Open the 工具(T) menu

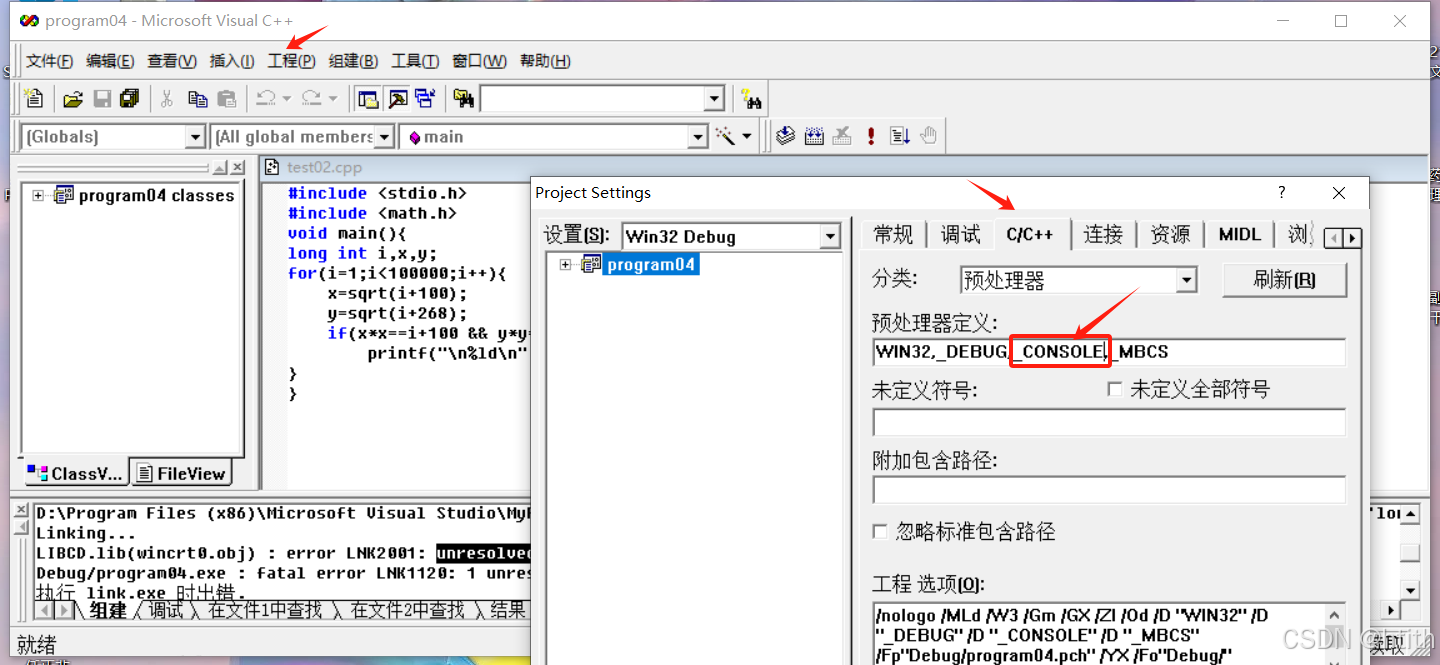tap(415, 61)
